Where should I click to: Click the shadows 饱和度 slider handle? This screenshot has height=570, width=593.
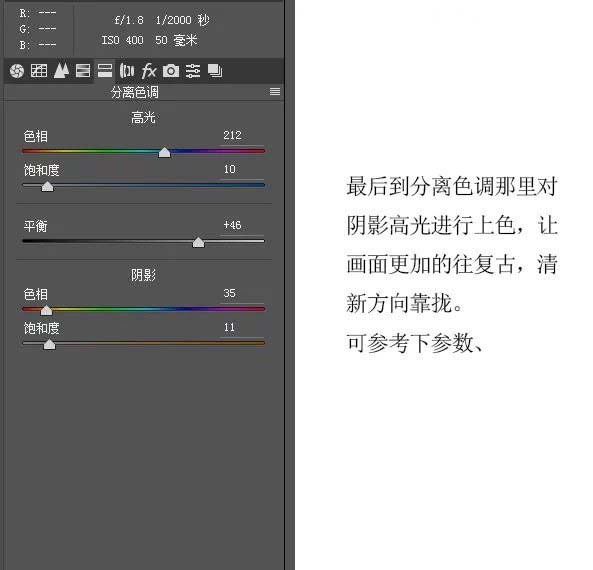pyautogui.click(x=49, y=345)
